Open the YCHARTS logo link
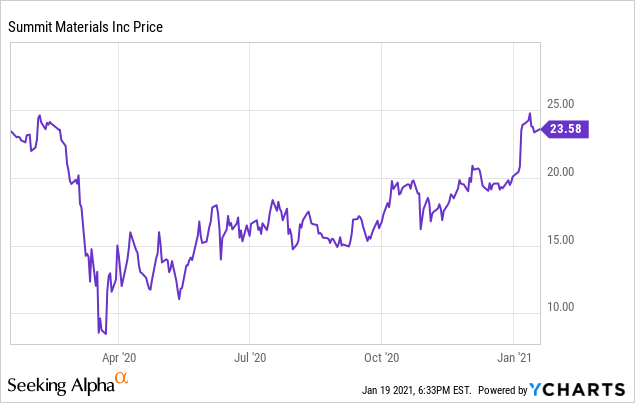The image size is (635, 403). (x=579, y=388)
